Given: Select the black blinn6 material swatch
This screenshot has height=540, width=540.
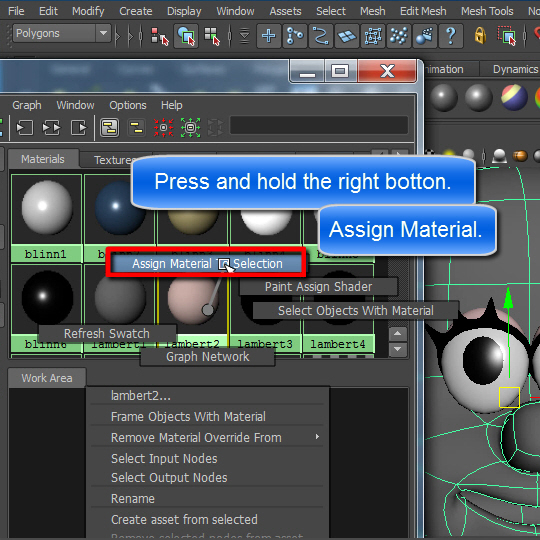Looking at the screenshot, I should (47, 298).
